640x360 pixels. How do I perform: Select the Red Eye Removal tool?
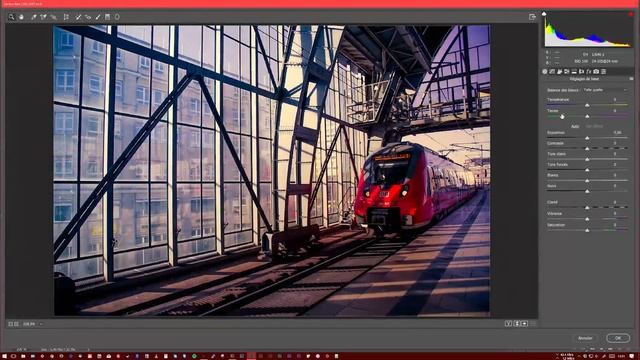[88, 17]
